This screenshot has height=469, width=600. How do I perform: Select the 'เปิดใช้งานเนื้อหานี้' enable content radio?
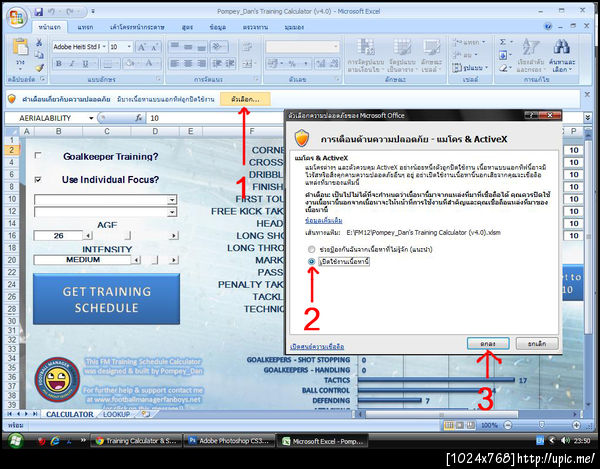(x=311, y=261)
